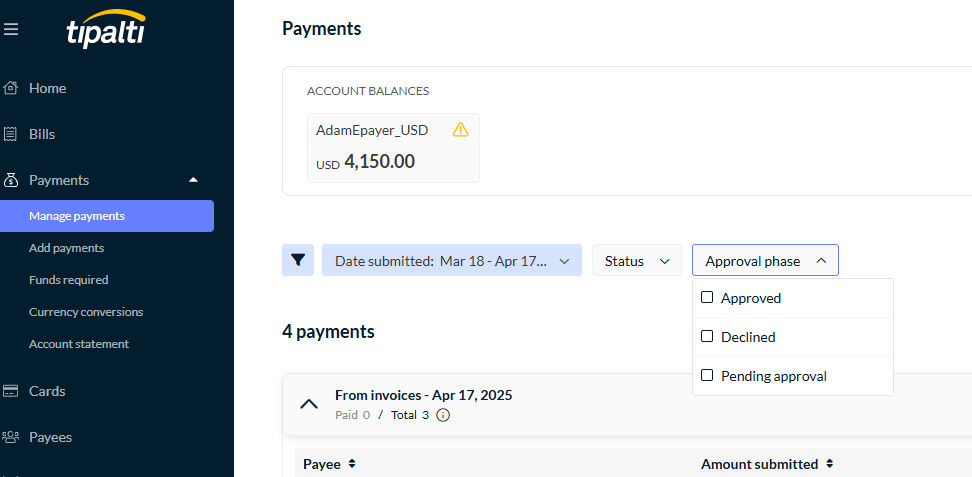
Task: Click the info icon beside Total 3
Action: (x=443, y=415)
